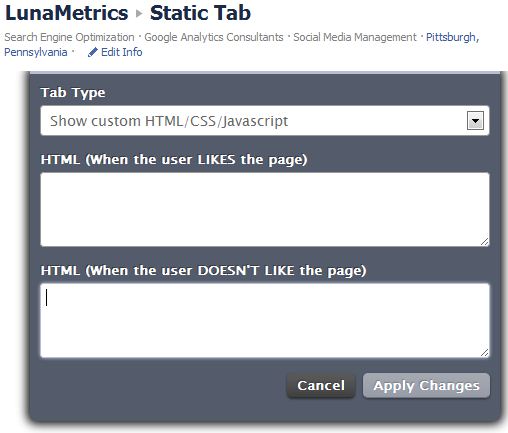Focus the HTML LIKES page text area
Viewport: 508px width, 433px height.
pos(265,209)
